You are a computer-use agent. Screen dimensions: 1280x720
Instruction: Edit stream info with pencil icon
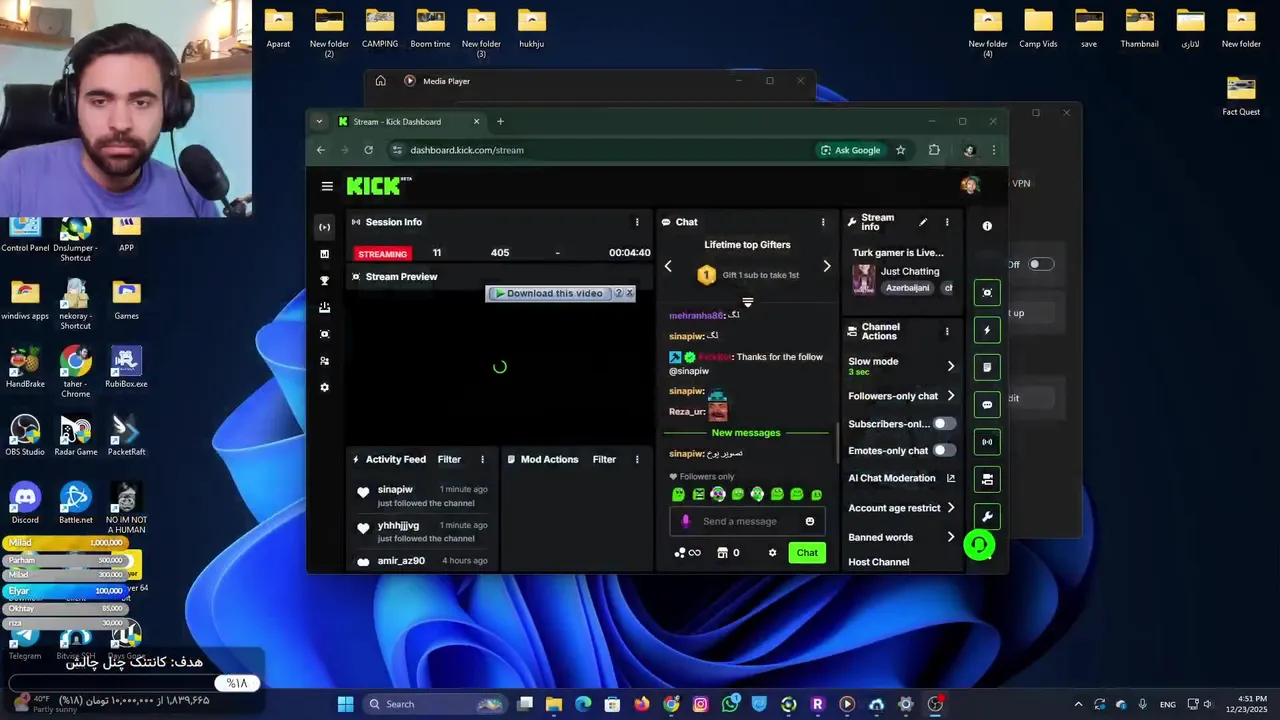tap(923, 222)
